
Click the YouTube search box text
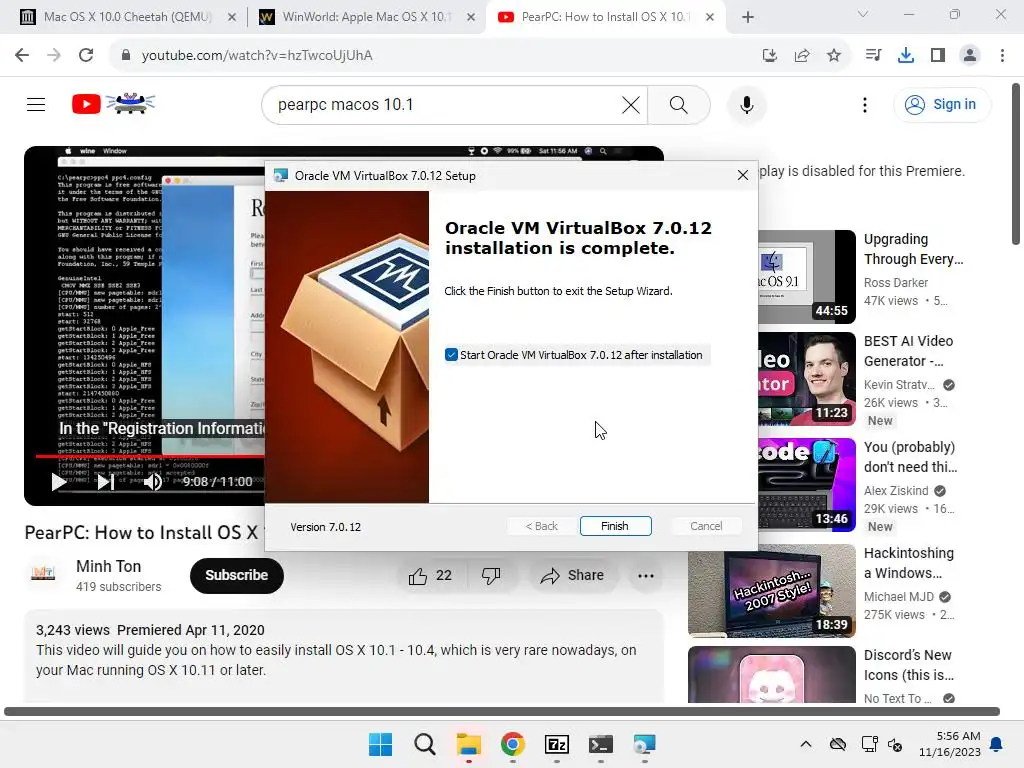345,104
